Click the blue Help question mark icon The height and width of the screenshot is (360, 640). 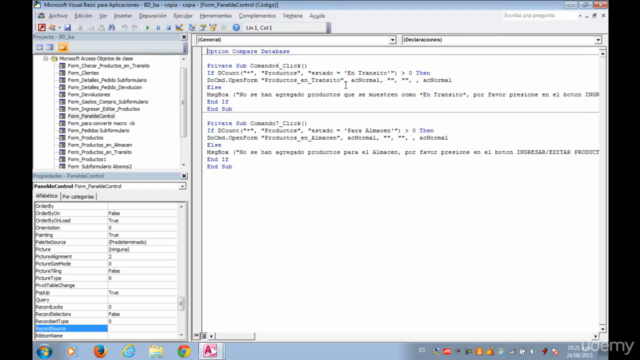point(236,28)
